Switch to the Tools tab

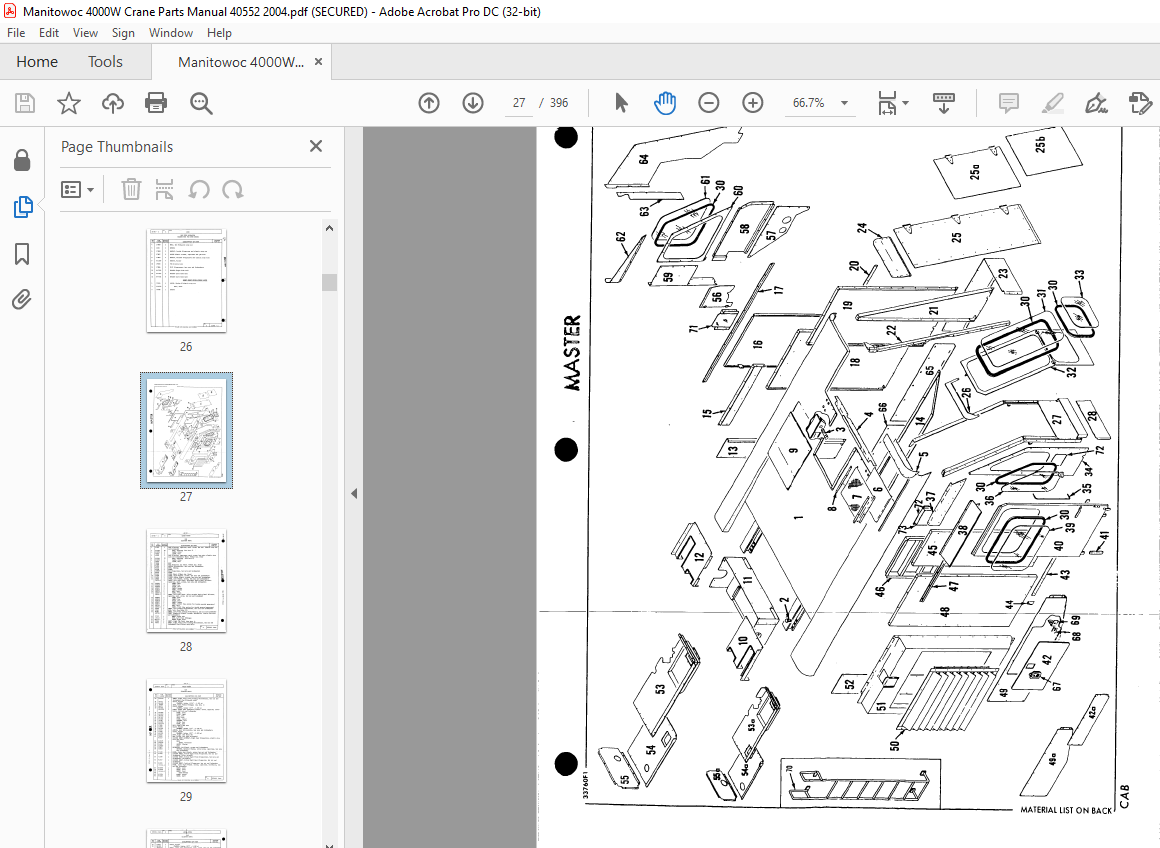pos(105,61)
